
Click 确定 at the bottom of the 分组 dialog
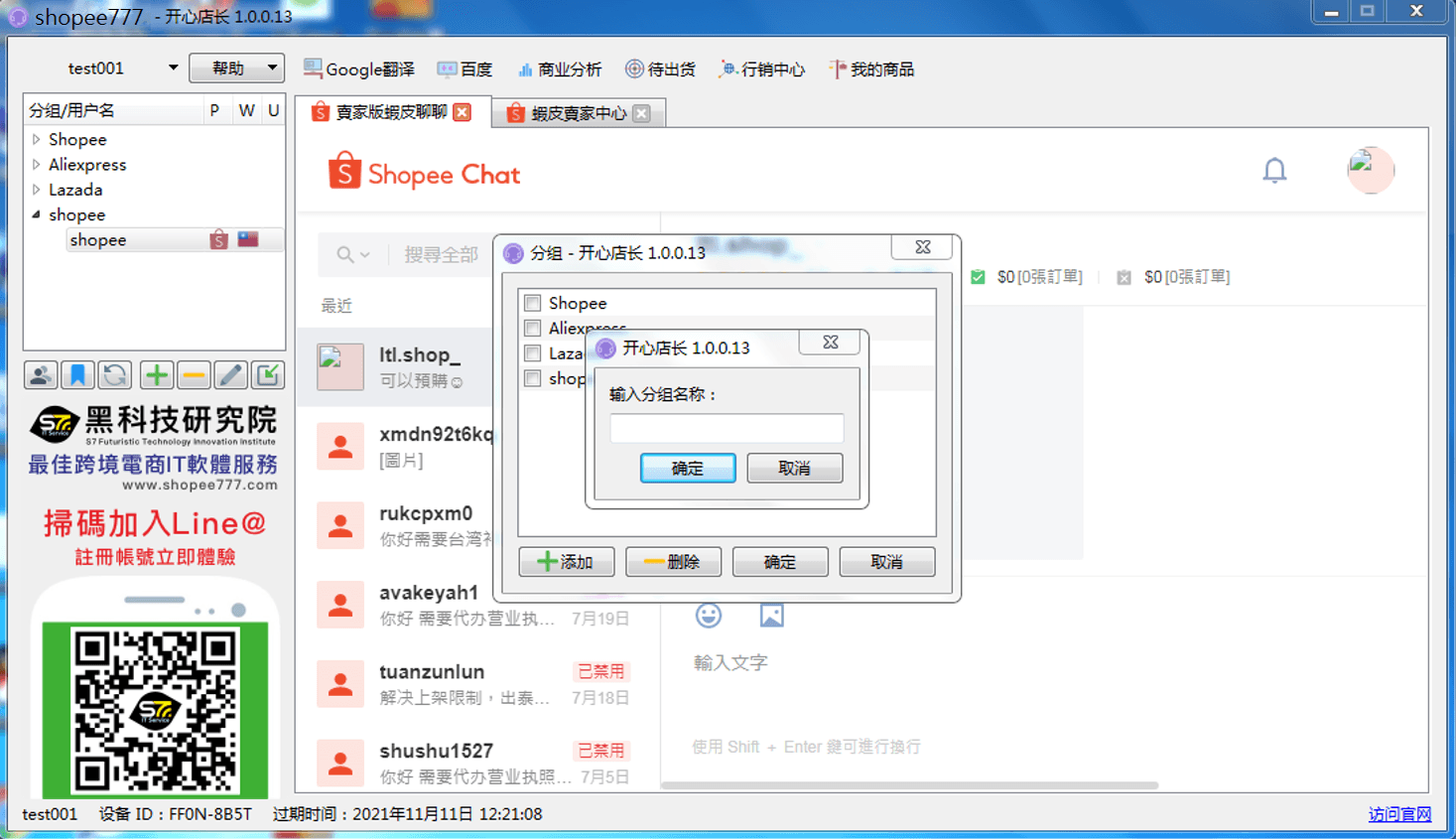(780, 562)
